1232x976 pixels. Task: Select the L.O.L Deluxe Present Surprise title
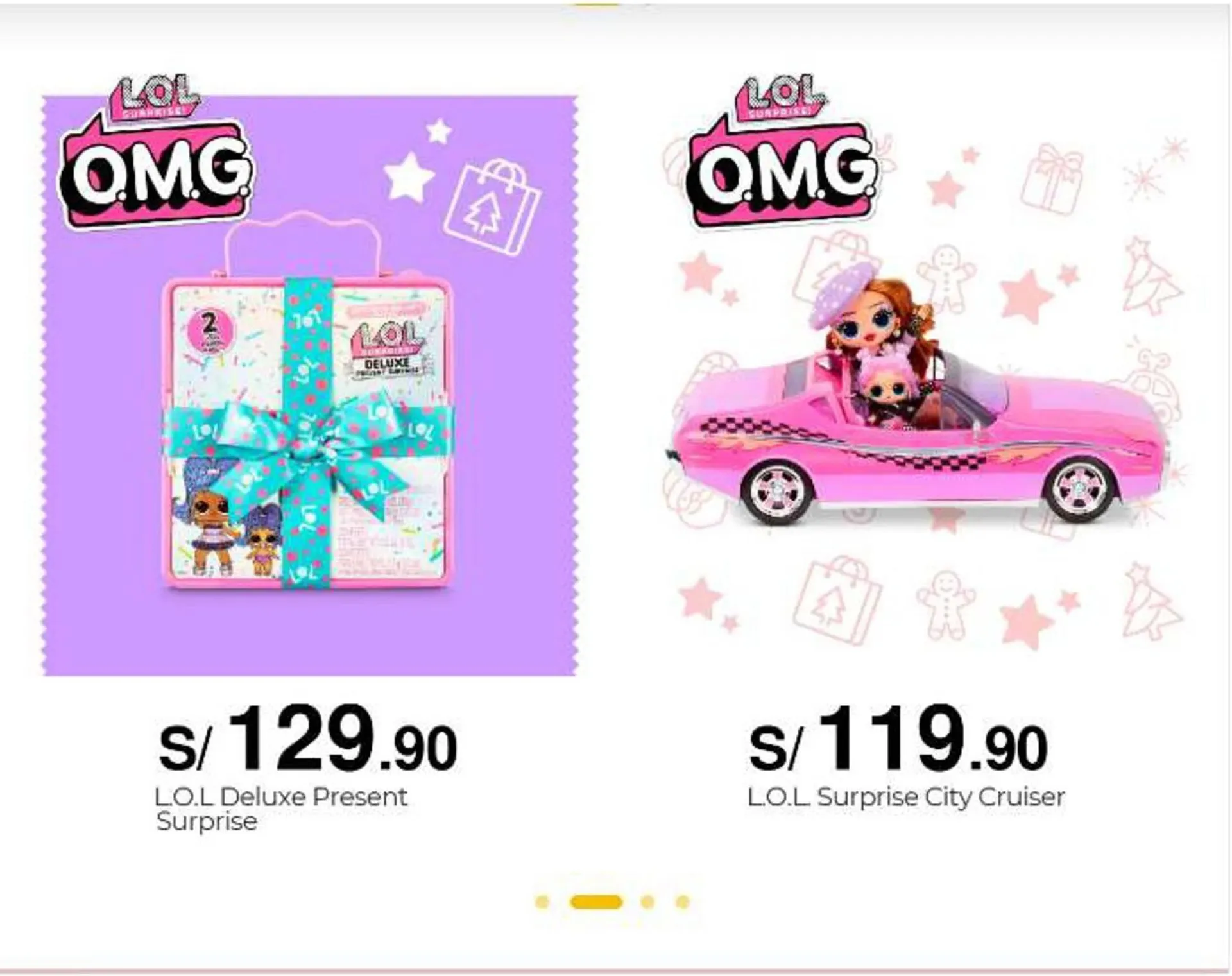[x=281, y=809]
